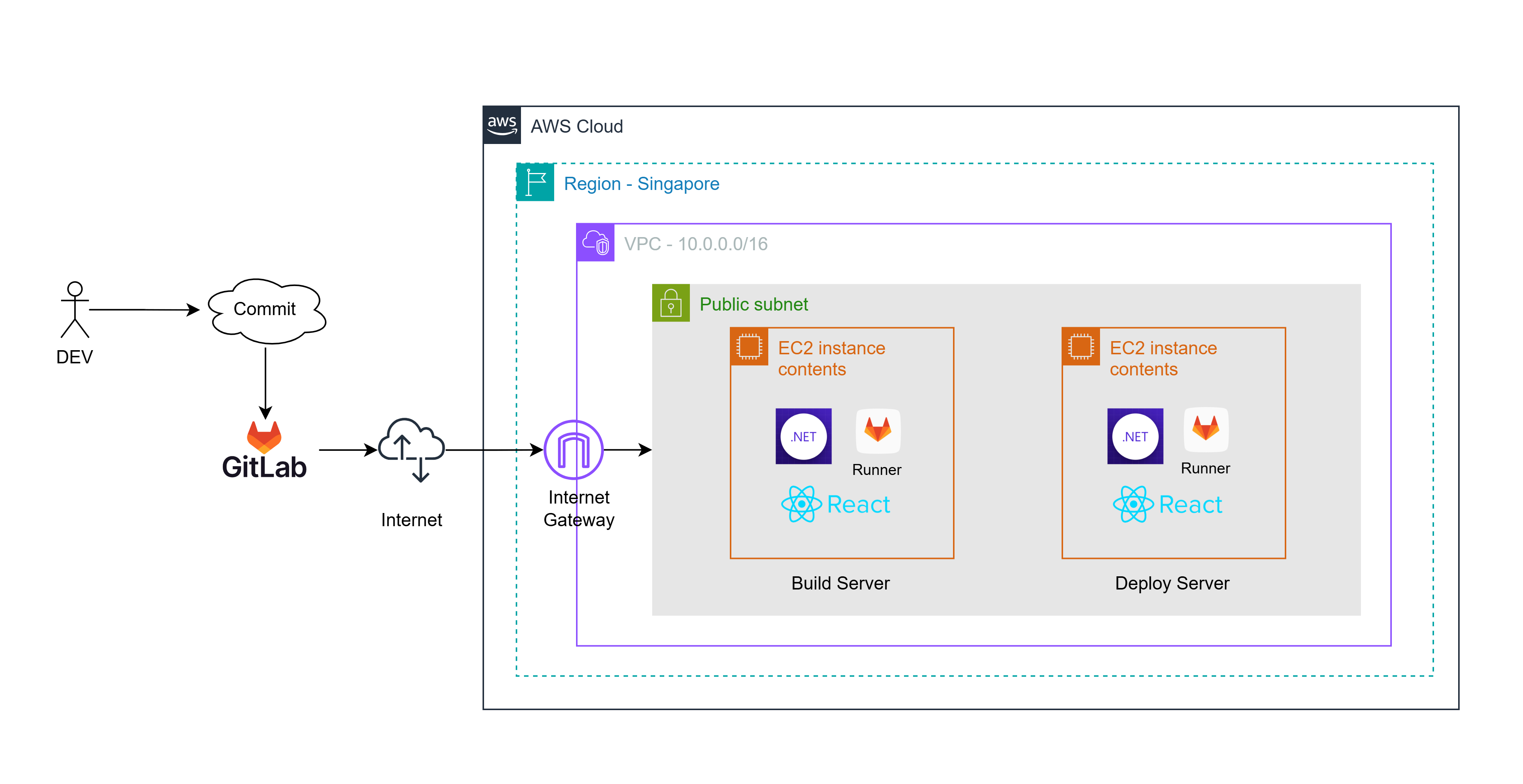Click the React atom logo in Deploy Server
Image resolution: width=1523 pixels, height=784 pixels.
point(1133,504)
